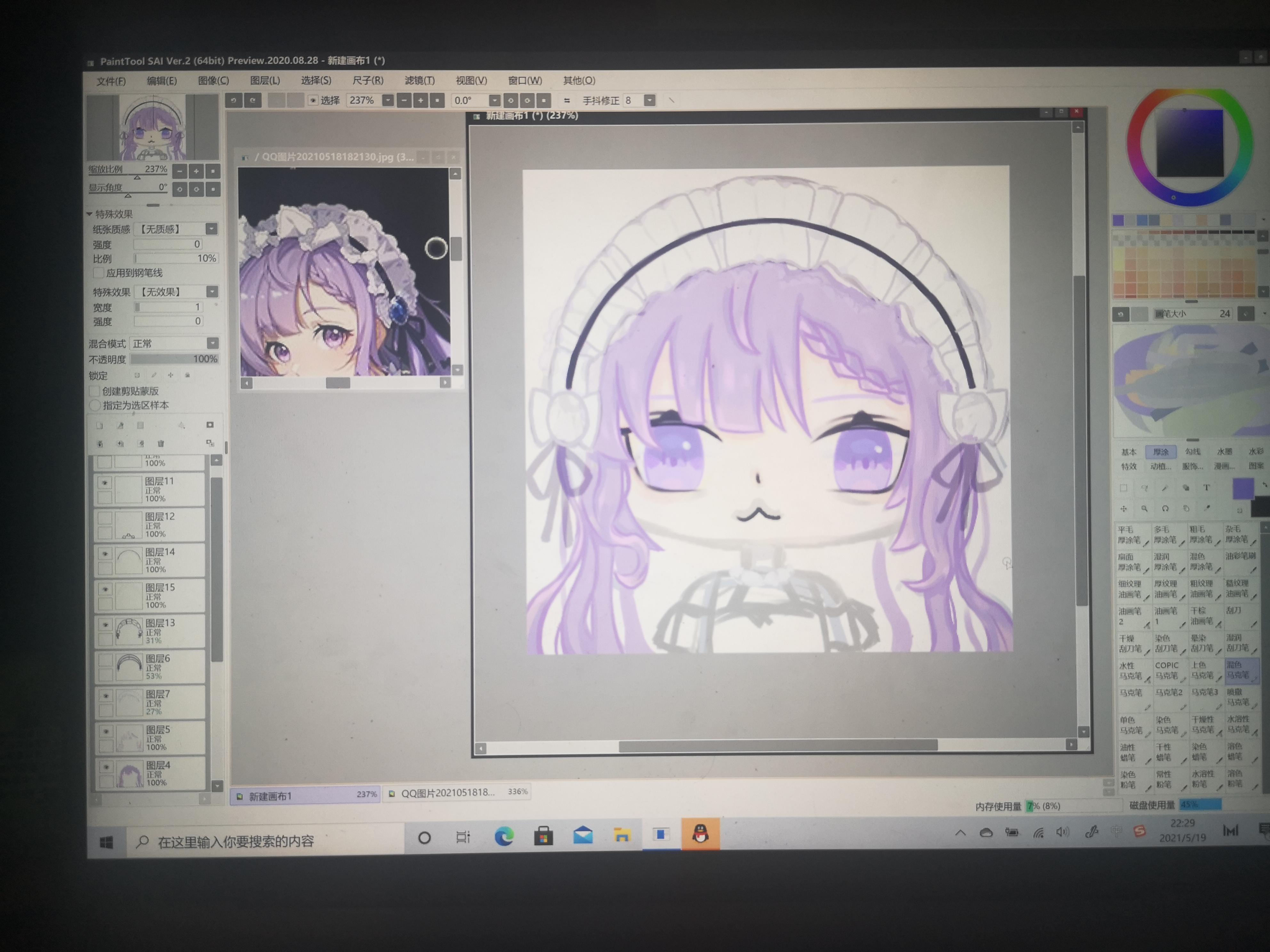Select the Hand pan tool
Viewport: 1270px width, 952px height.
point(1186,508)
